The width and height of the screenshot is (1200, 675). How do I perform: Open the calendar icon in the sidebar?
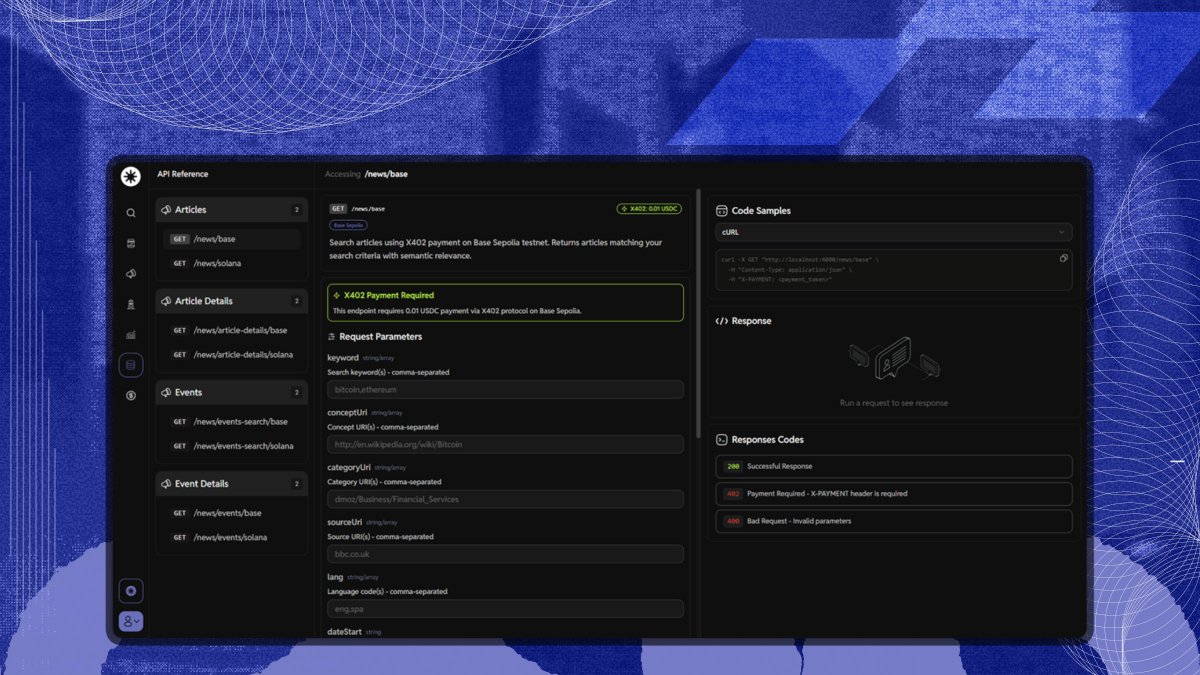pos(131,243)
